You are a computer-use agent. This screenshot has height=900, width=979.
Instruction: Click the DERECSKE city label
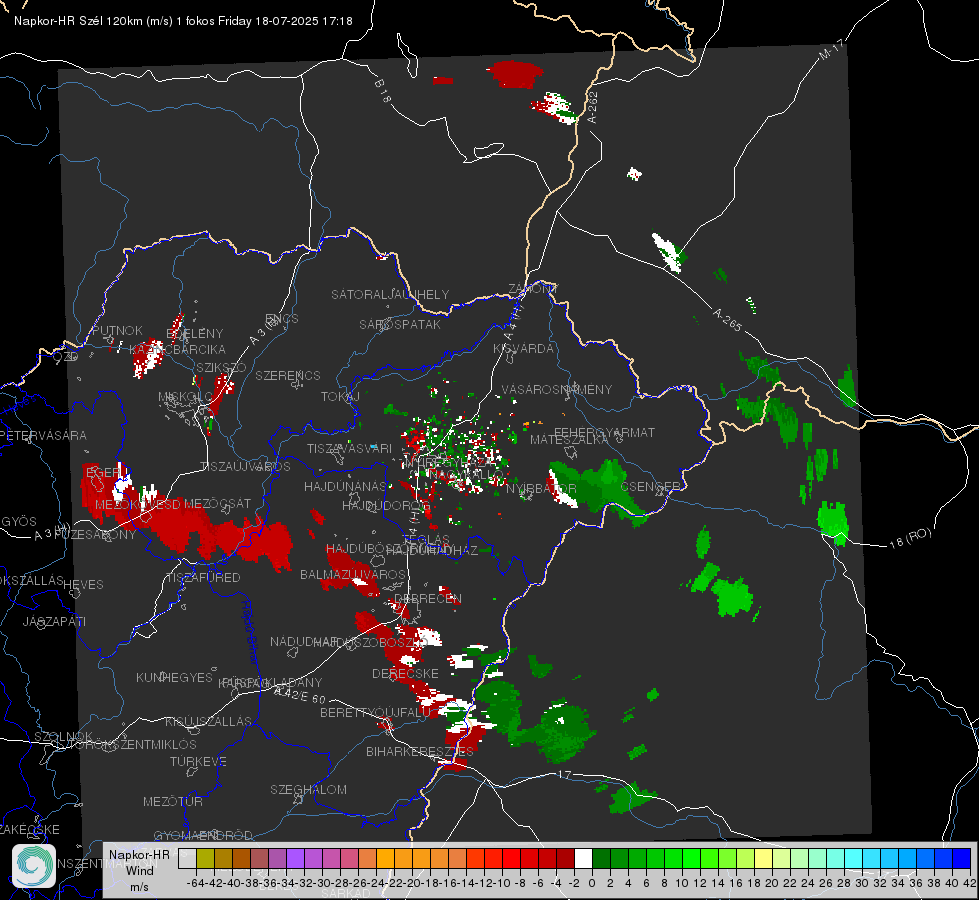click(405, 674)
